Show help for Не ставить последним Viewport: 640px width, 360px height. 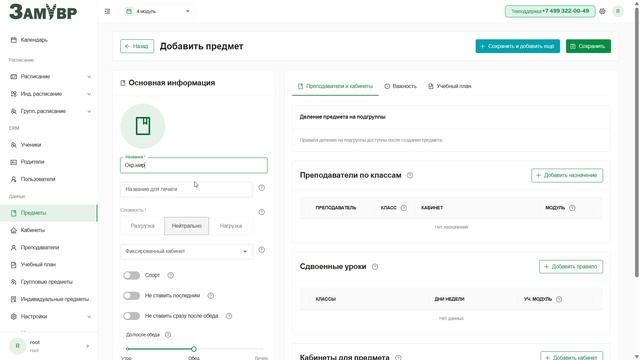(x=211, y=296)
